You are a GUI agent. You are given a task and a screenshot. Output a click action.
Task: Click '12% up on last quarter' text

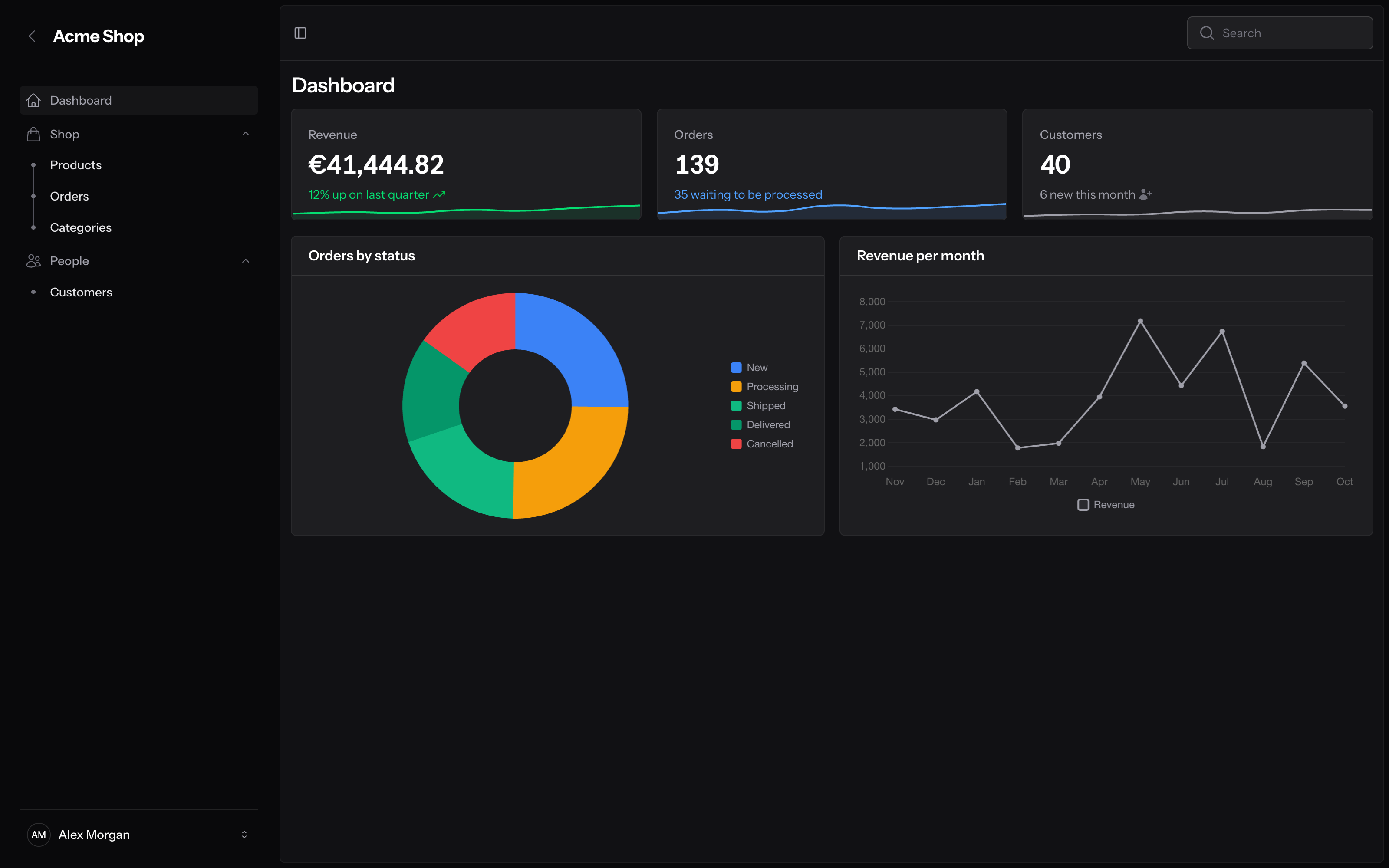click(369, 195)
